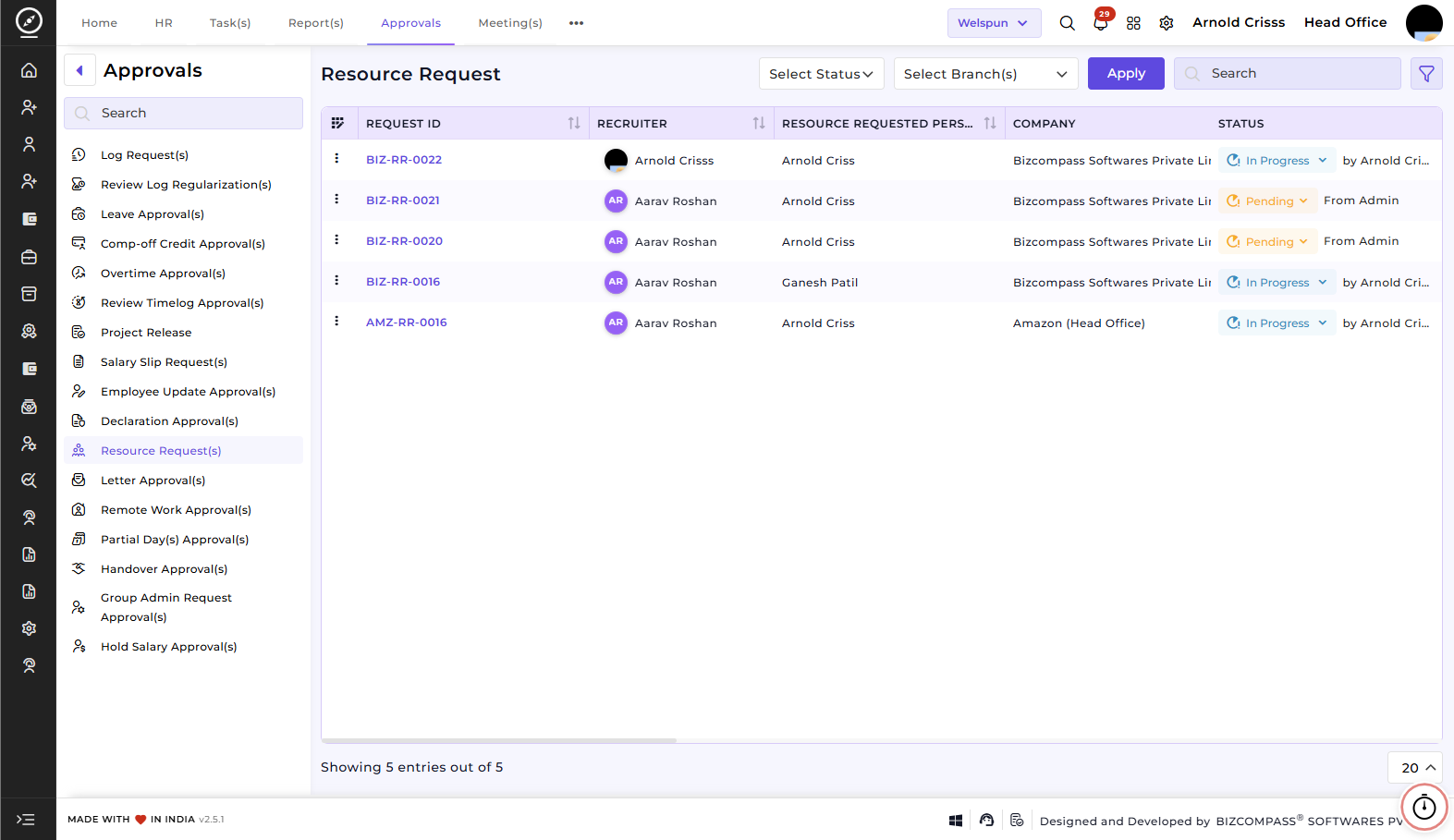The image size is (1454, 840).
Task: Open request BIZ-RR-0020 link
Action: [404, 241]
